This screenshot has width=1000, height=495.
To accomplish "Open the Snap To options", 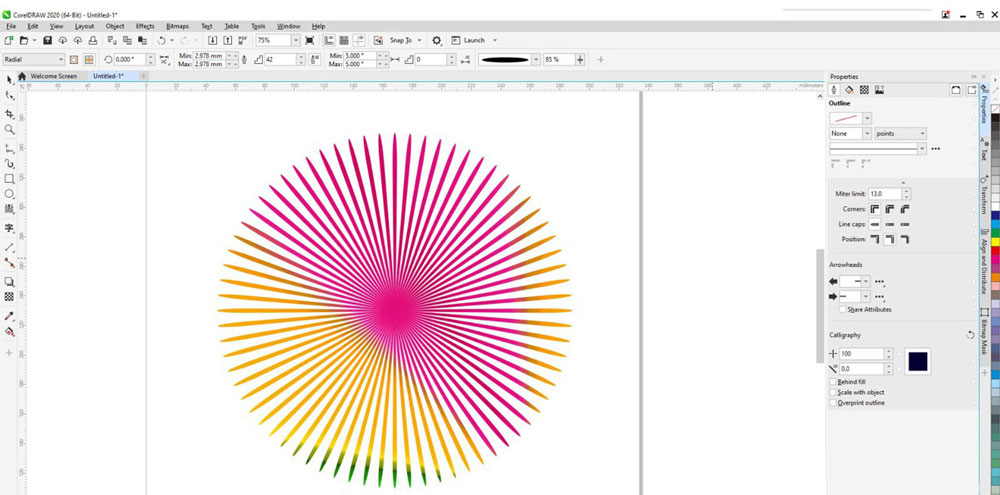I will [x=402, y=40].
